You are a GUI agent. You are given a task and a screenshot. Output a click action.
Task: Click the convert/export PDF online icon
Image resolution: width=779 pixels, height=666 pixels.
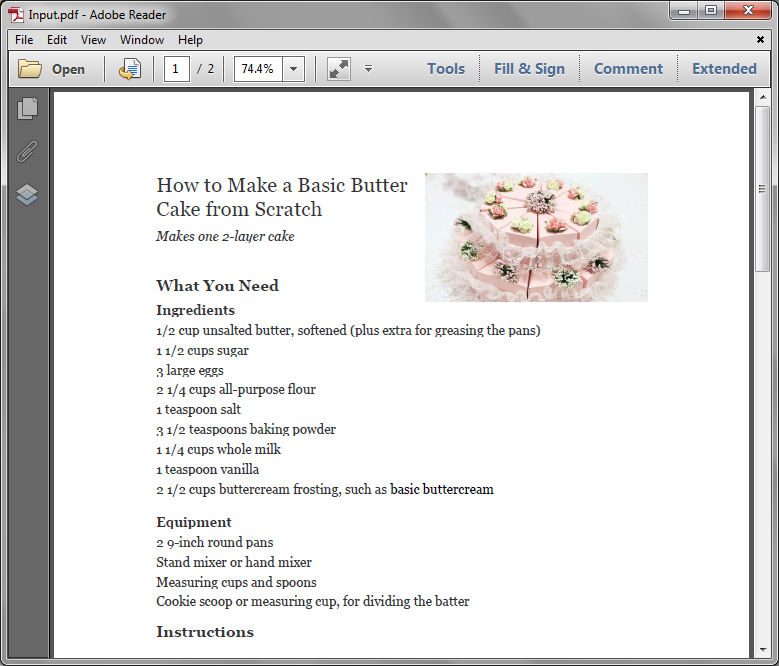point(130,69)
